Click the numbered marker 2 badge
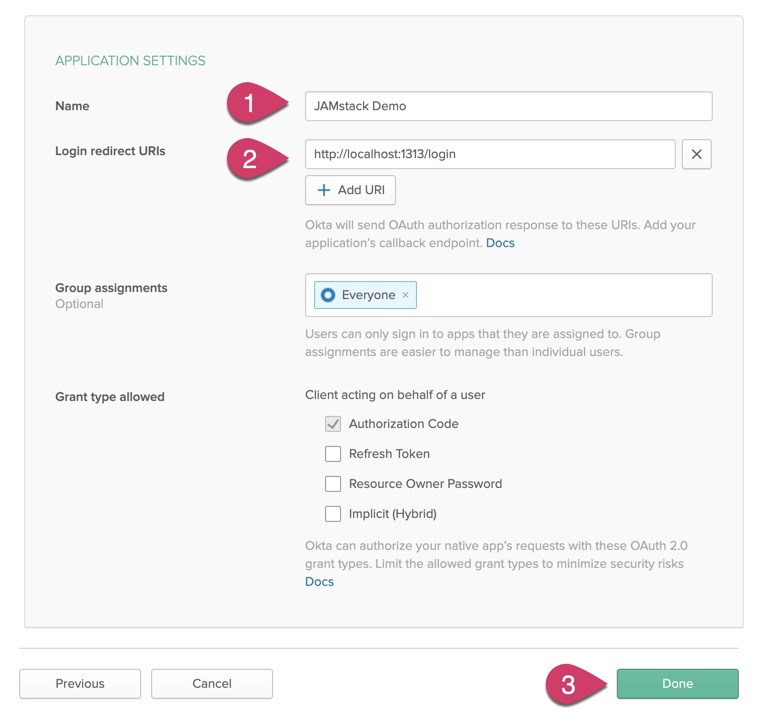This screenshot has height=717, width=759. point(251,158)
